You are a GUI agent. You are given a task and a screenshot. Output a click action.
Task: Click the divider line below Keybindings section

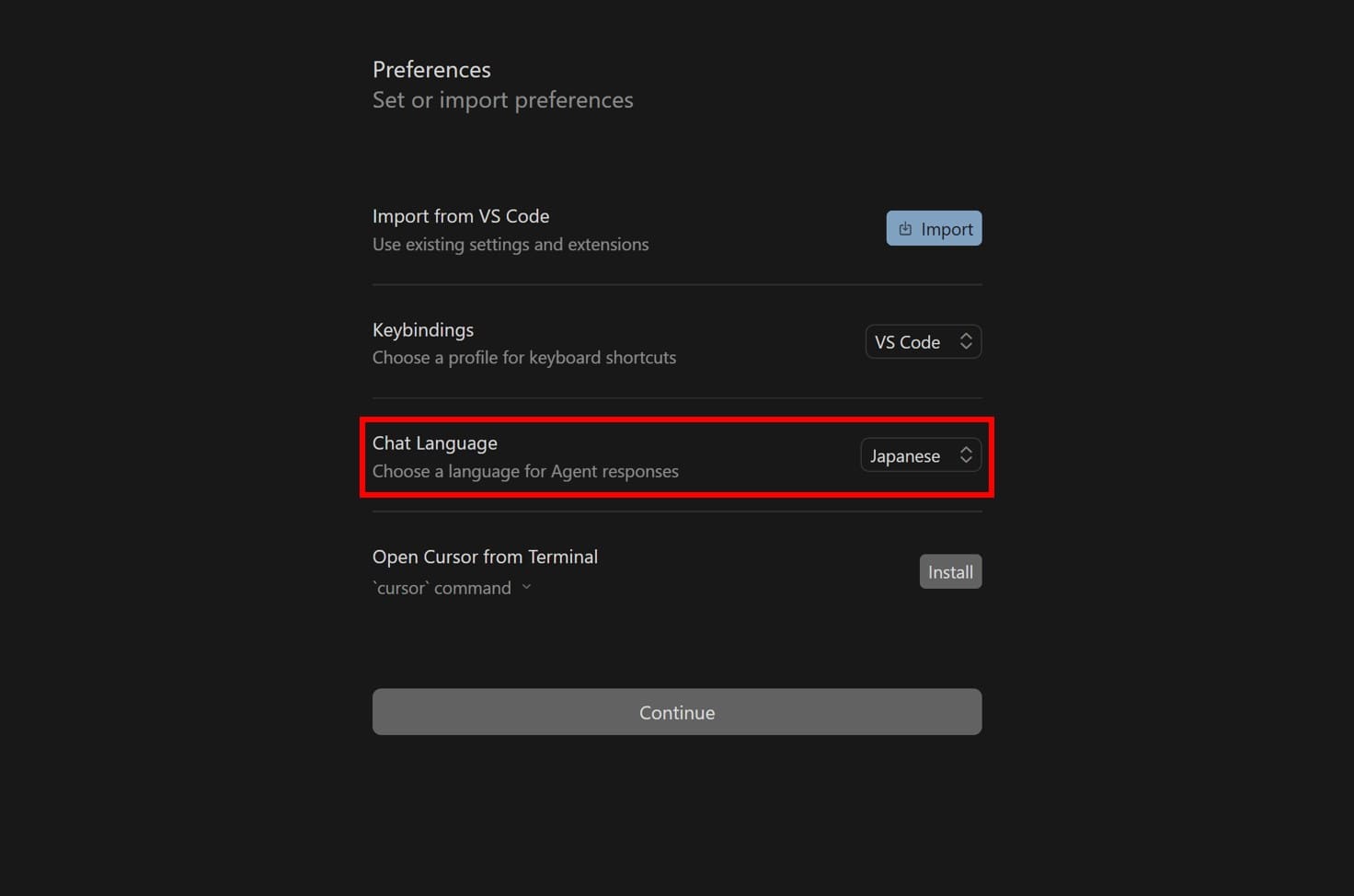click(677, 398)
